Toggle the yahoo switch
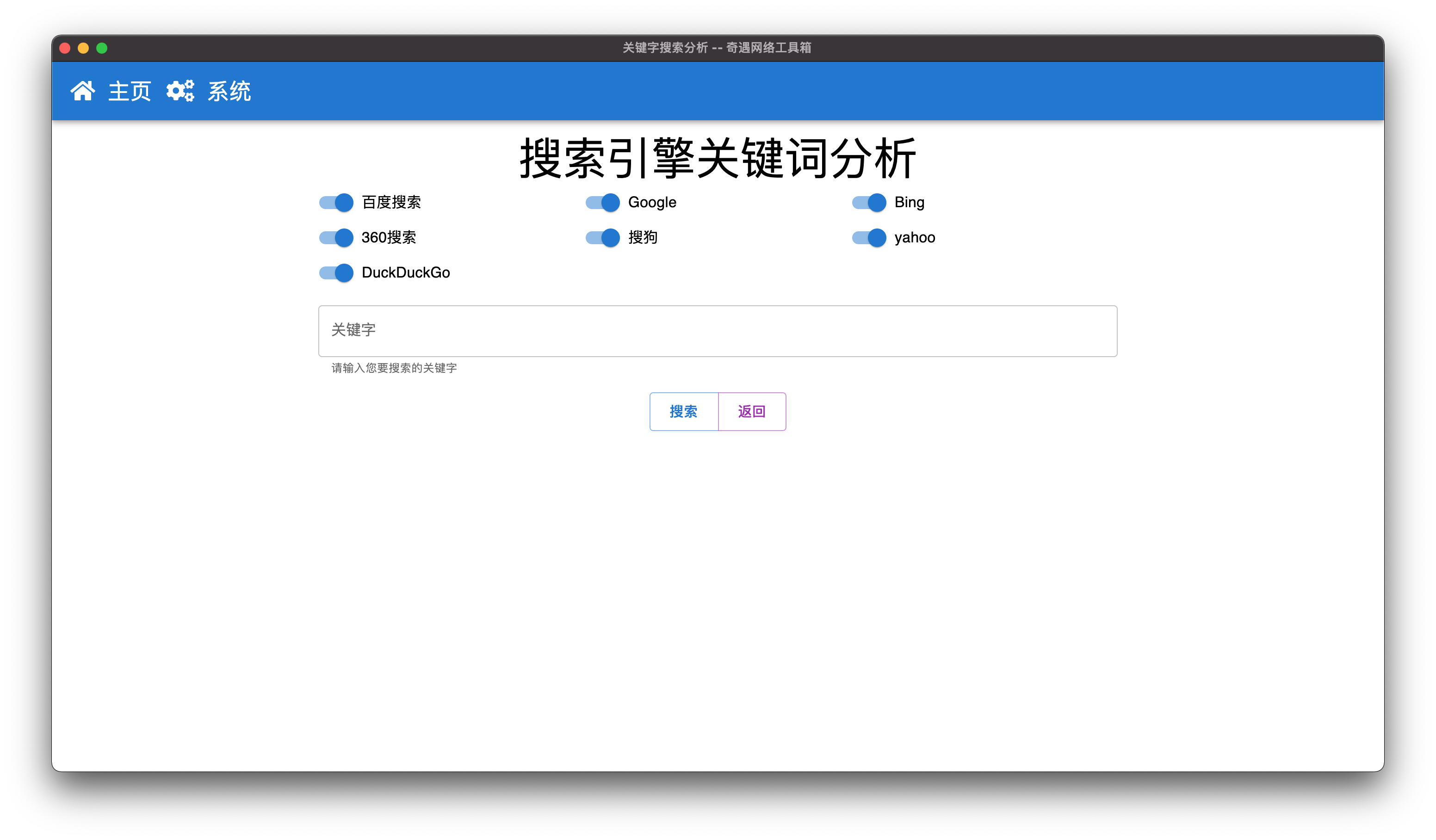1436x840 pixels. [869, 238]
